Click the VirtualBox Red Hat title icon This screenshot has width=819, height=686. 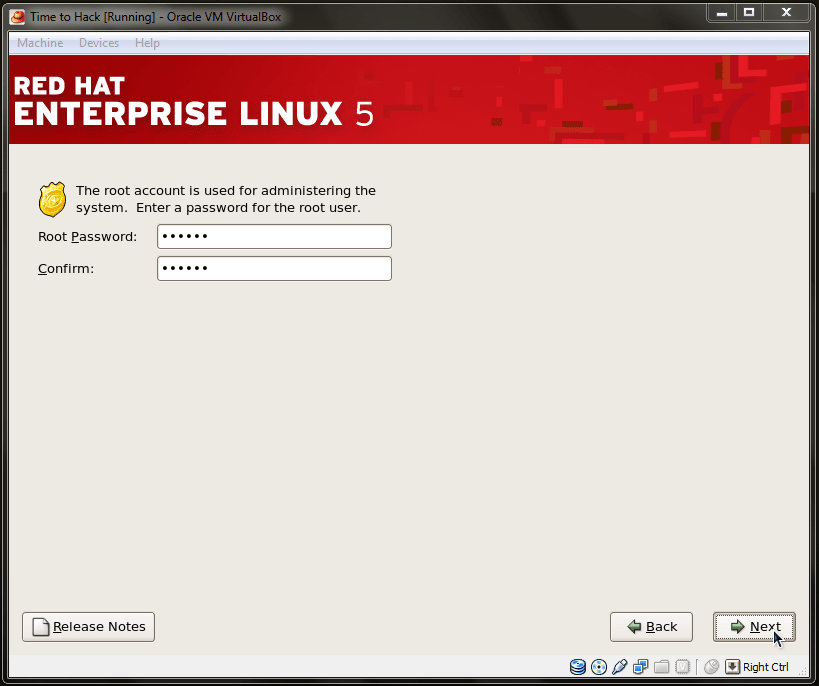pyautogui.click(x=18, y=17)
